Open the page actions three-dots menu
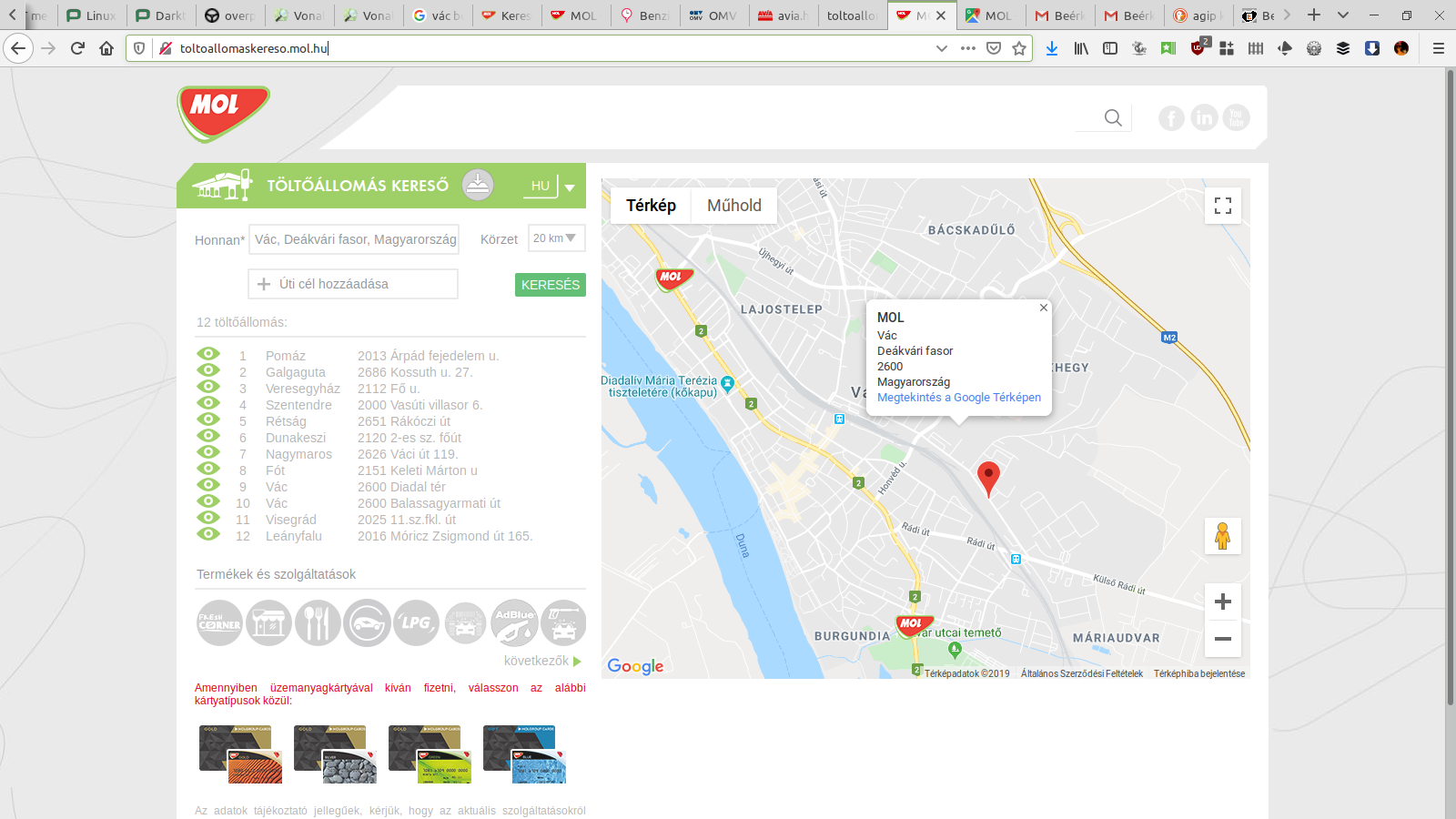Screen dimensions: 1456x819 (968, 48)
